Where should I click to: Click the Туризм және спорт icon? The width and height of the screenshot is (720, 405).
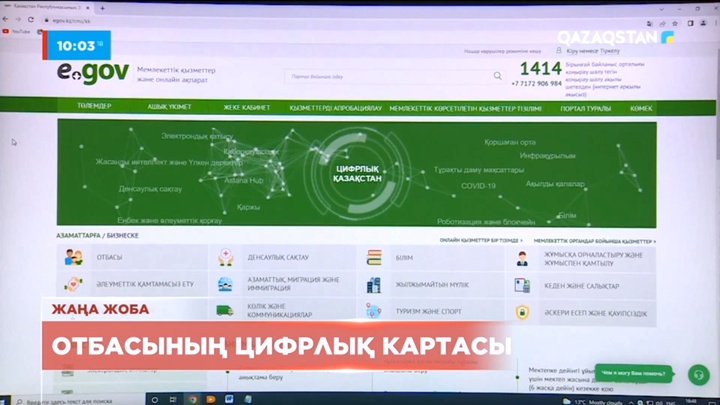pyautogui.click(x=373, y=311)
